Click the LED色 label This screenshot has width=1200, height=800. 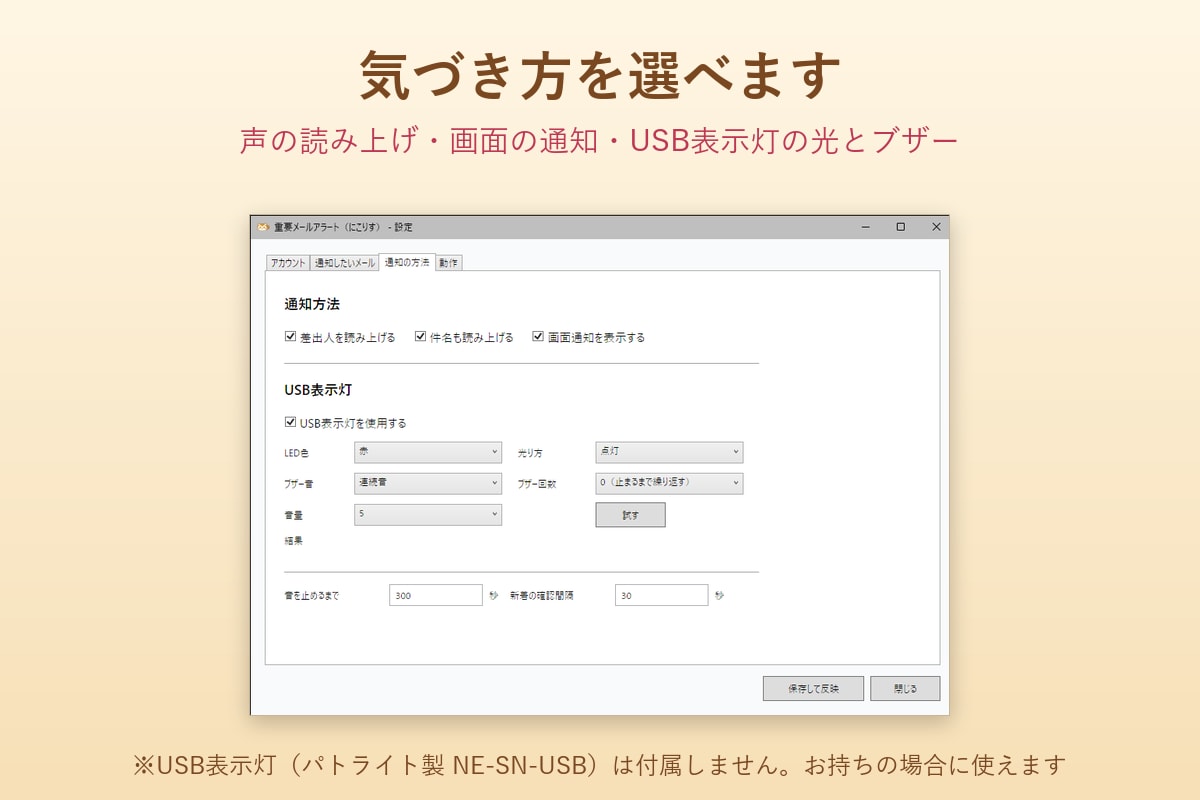(x=297, y=453)
